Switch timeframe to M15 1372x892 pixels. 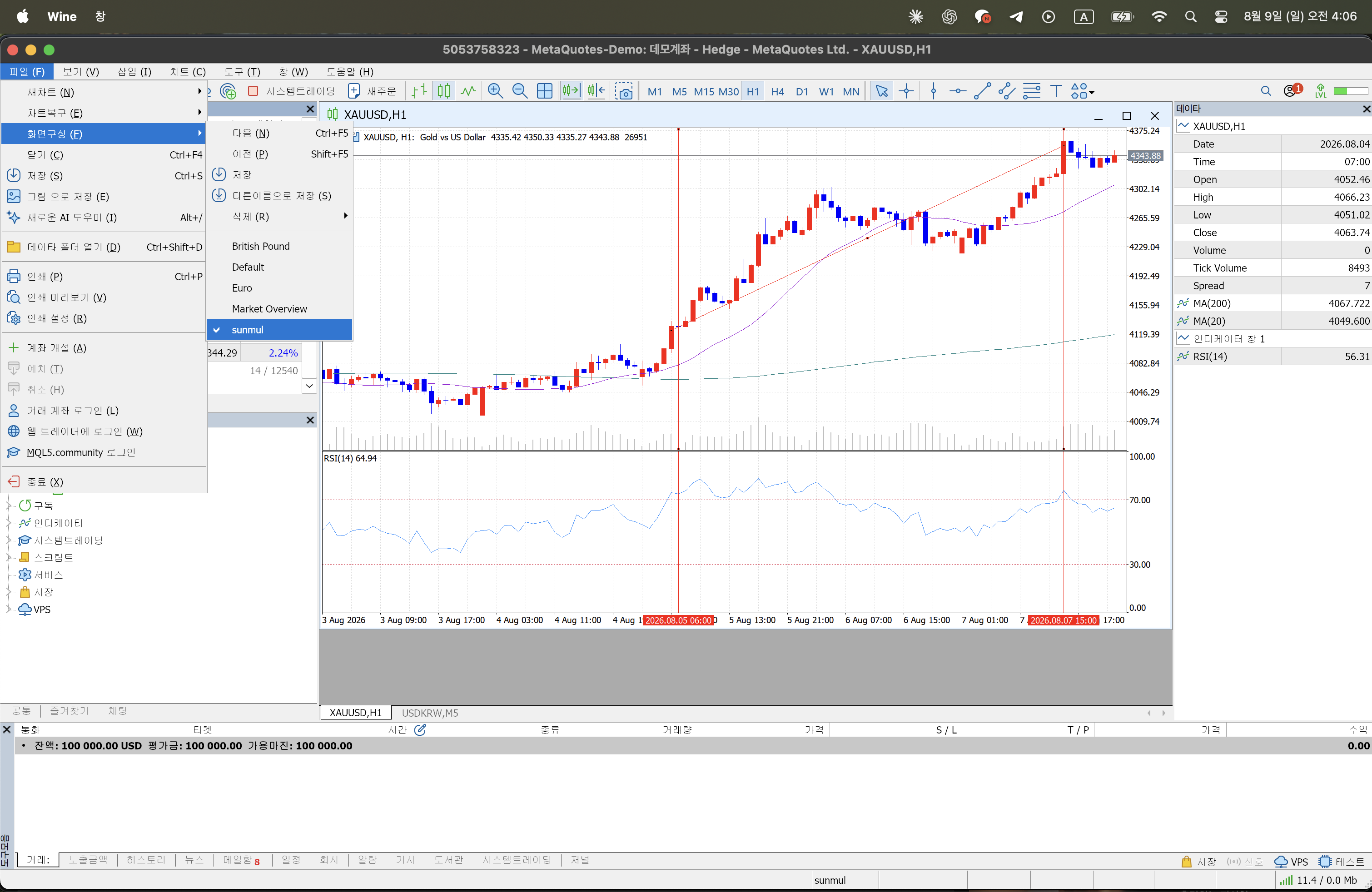[704, 92]
